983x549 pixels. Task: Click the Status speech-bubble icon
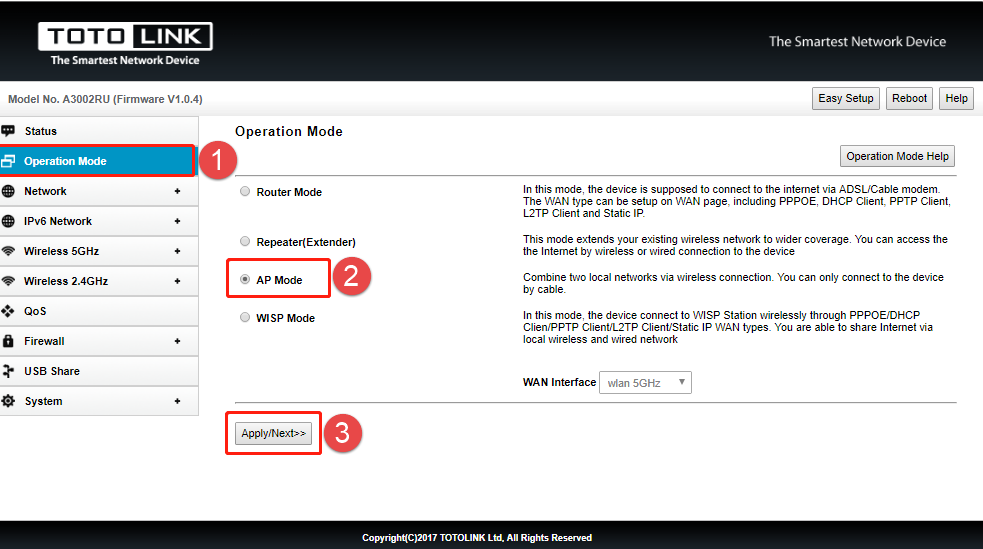click(8, 130)
